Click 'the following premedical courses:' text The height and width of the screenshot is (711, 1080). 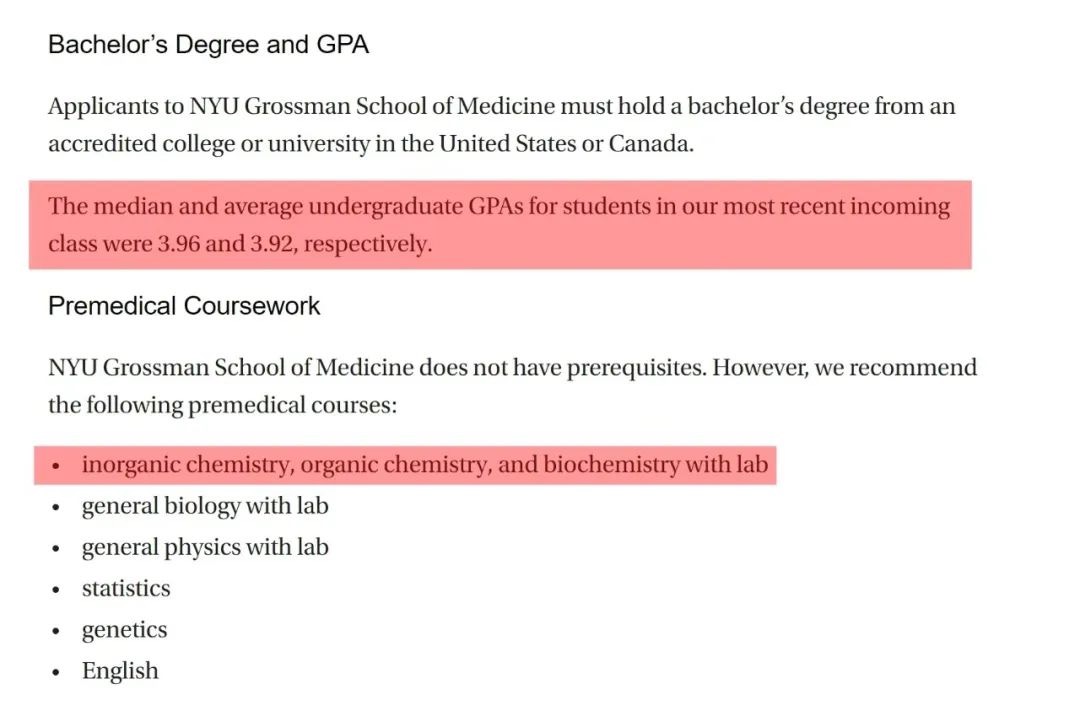pyautogui.click(x=222, y=405)
